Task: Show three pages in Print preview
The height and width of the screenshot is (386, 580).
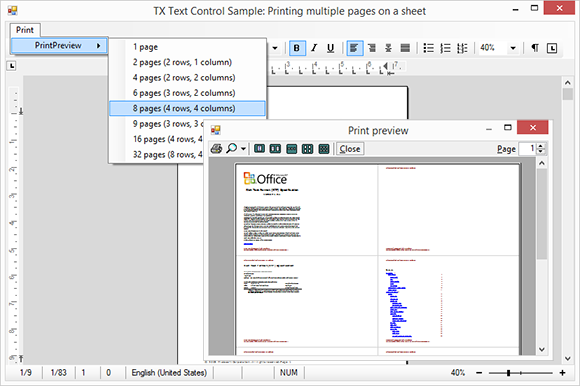Action: coord(291,149)
